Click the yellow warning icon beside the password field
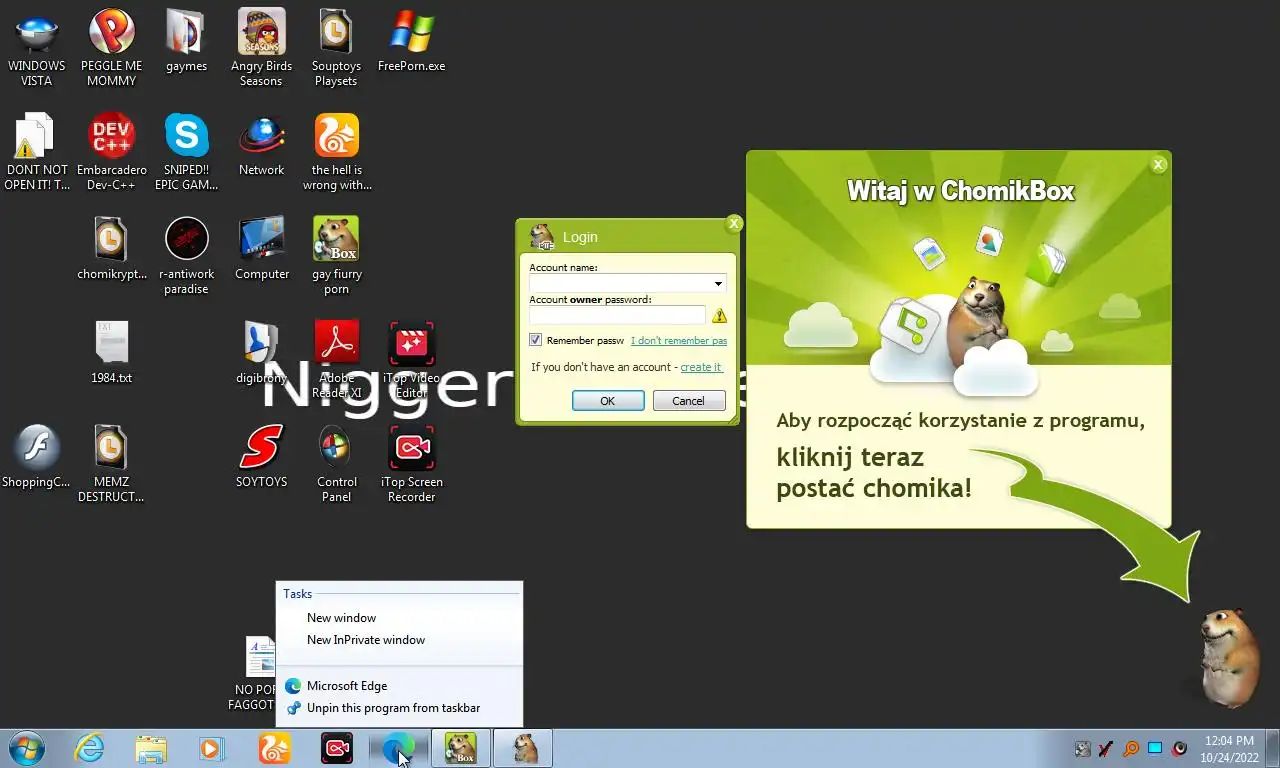The image size is (1280, 768). (x=719, y=315)
